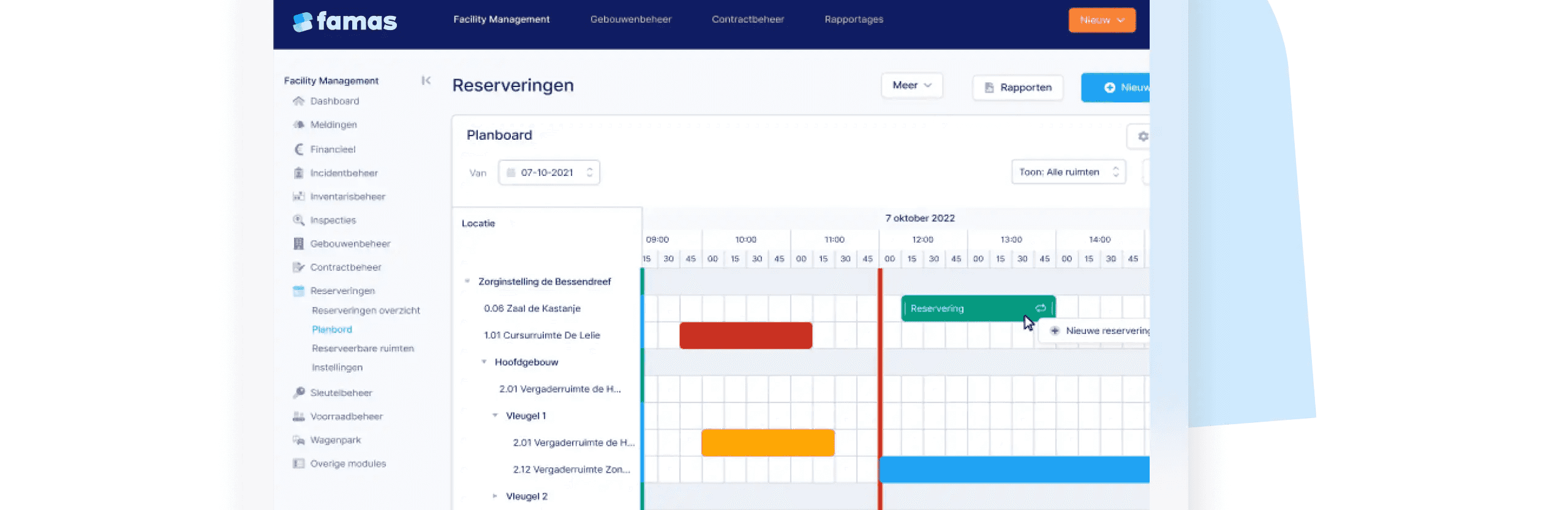Switch to Contractbeheer top menu

tap(747, 20)
